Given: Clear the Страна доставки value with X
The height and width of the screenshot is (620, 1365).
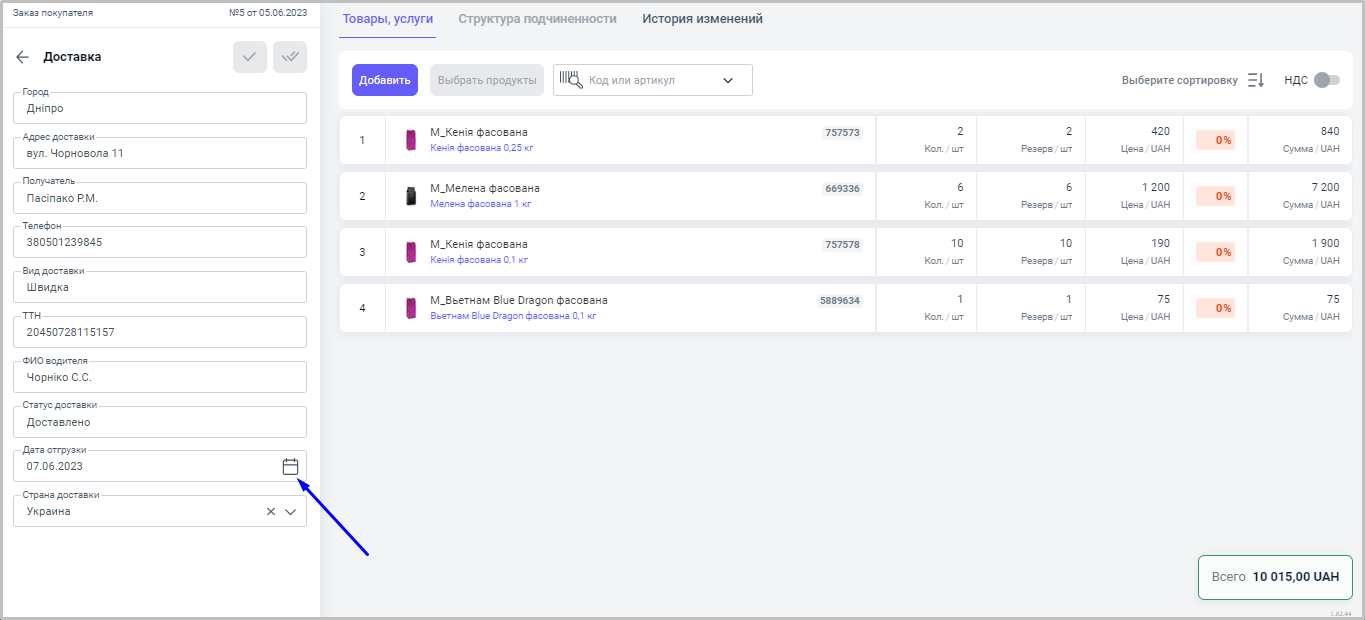Looking at the screenshot, I should tap(270, 512).
